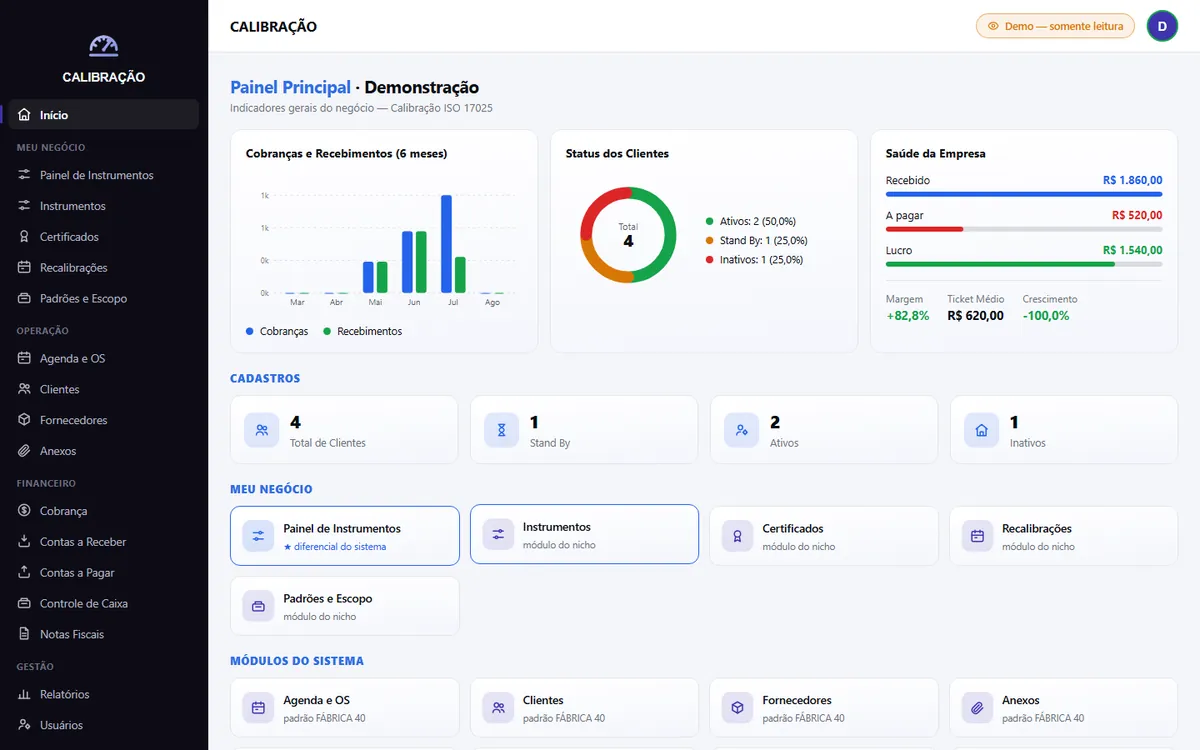Click the box icon beside Fornecedores in sidebar
Viewport: 1200px width, 750px height.
[x=24, y=421]
